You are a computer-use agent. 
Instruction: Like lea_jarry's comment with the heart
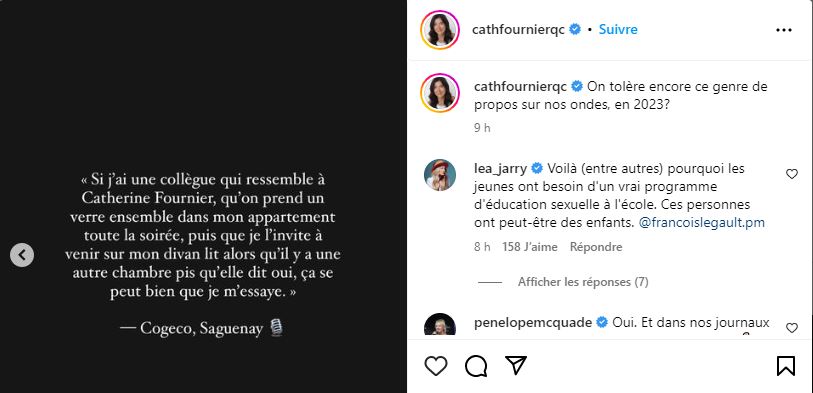(792, 174)
